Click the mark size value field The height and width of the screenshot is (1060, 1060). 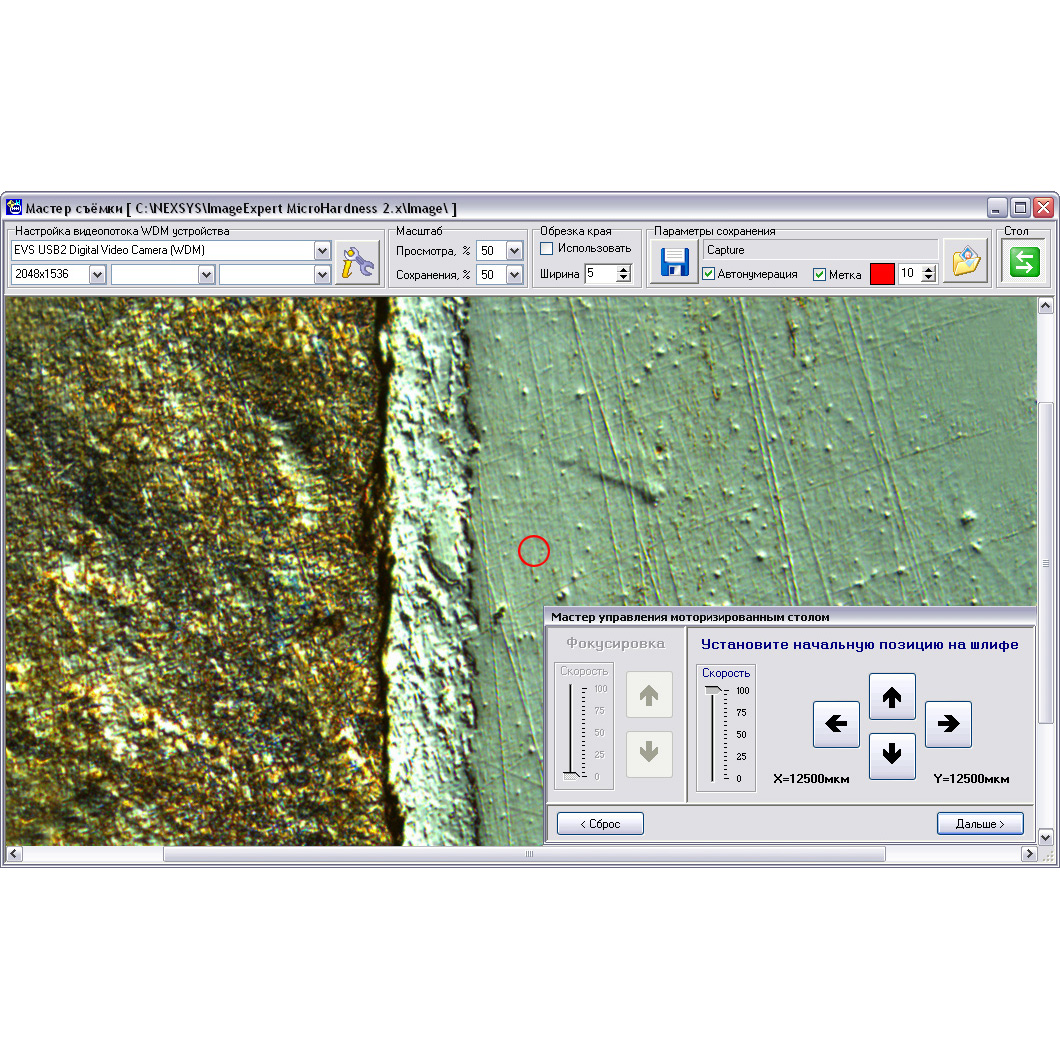[910, 274]
